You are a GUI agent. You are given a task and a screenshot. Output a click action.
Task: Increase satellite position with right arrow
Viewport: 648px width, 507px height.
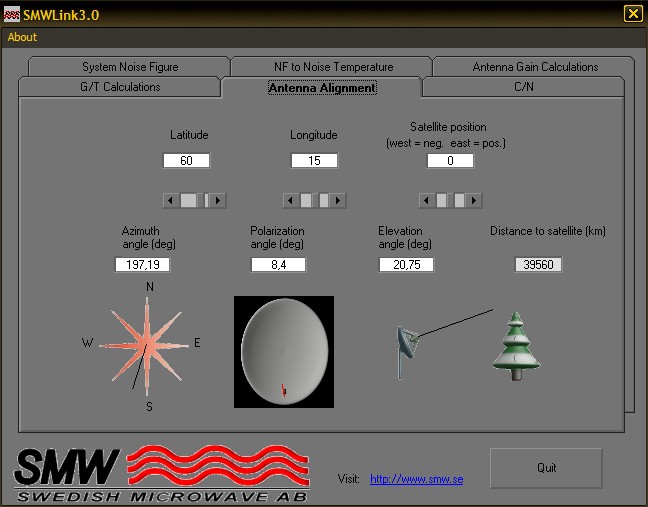(x=474, y=200)
